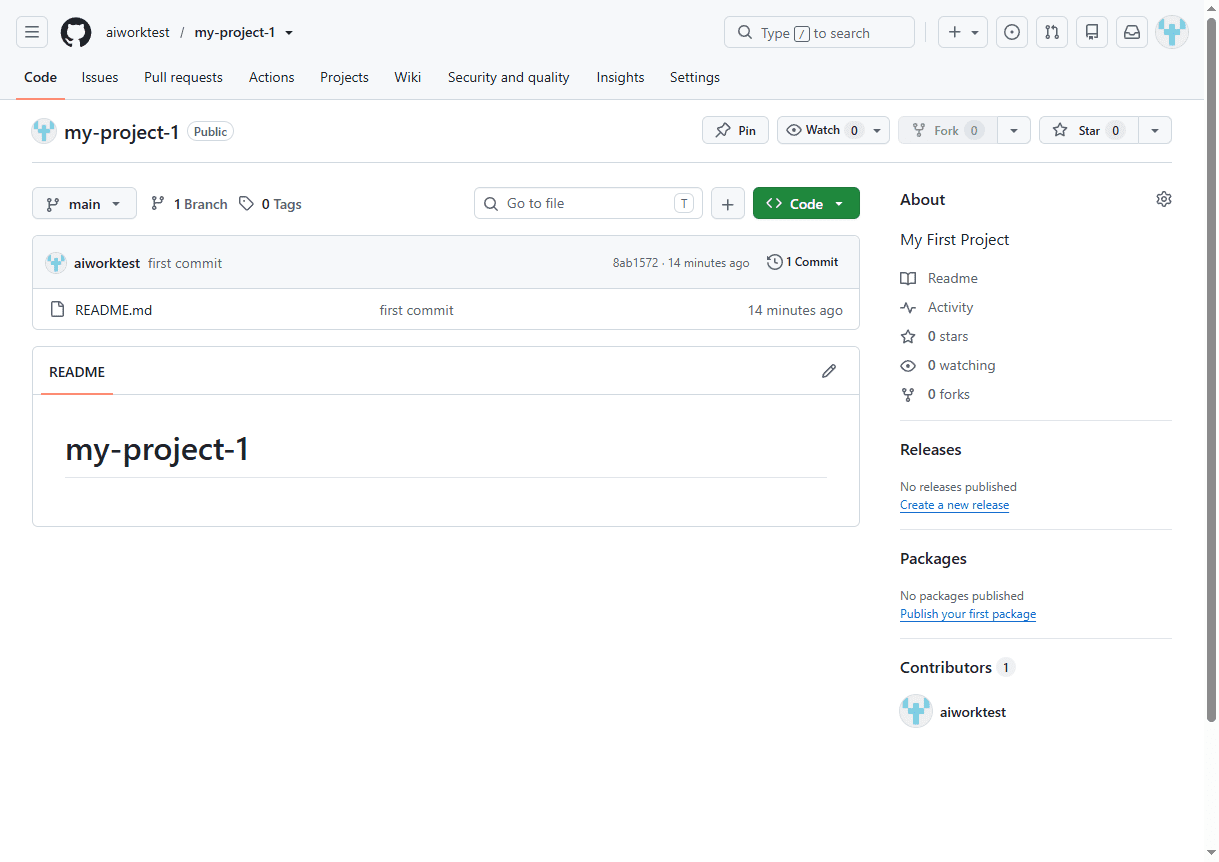Click Create a new release link

pos(954,505)
